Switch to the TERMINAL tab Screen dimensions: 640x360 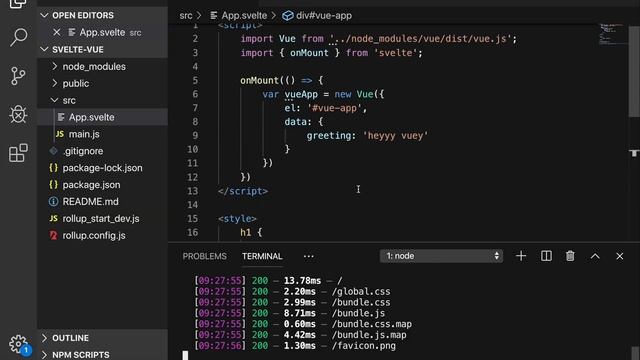(262, 256)
